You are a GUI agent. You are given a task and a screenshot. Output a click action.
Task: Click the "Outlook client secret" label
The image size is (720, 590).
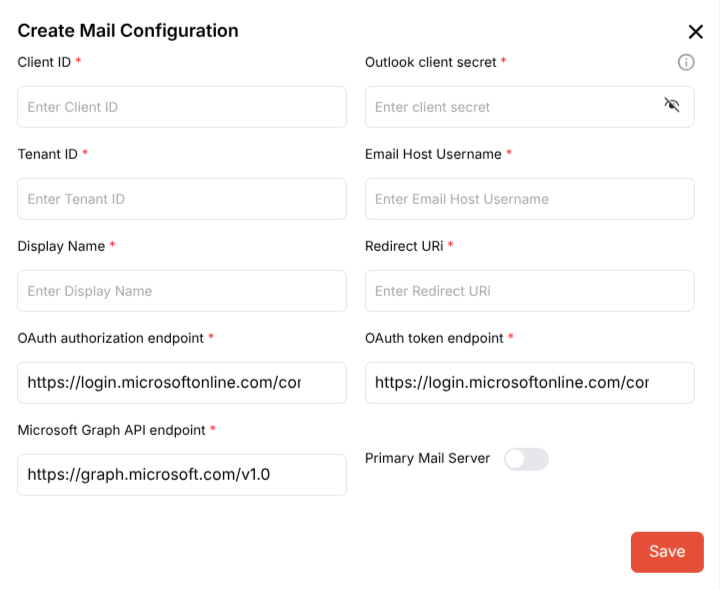(430, 62)
